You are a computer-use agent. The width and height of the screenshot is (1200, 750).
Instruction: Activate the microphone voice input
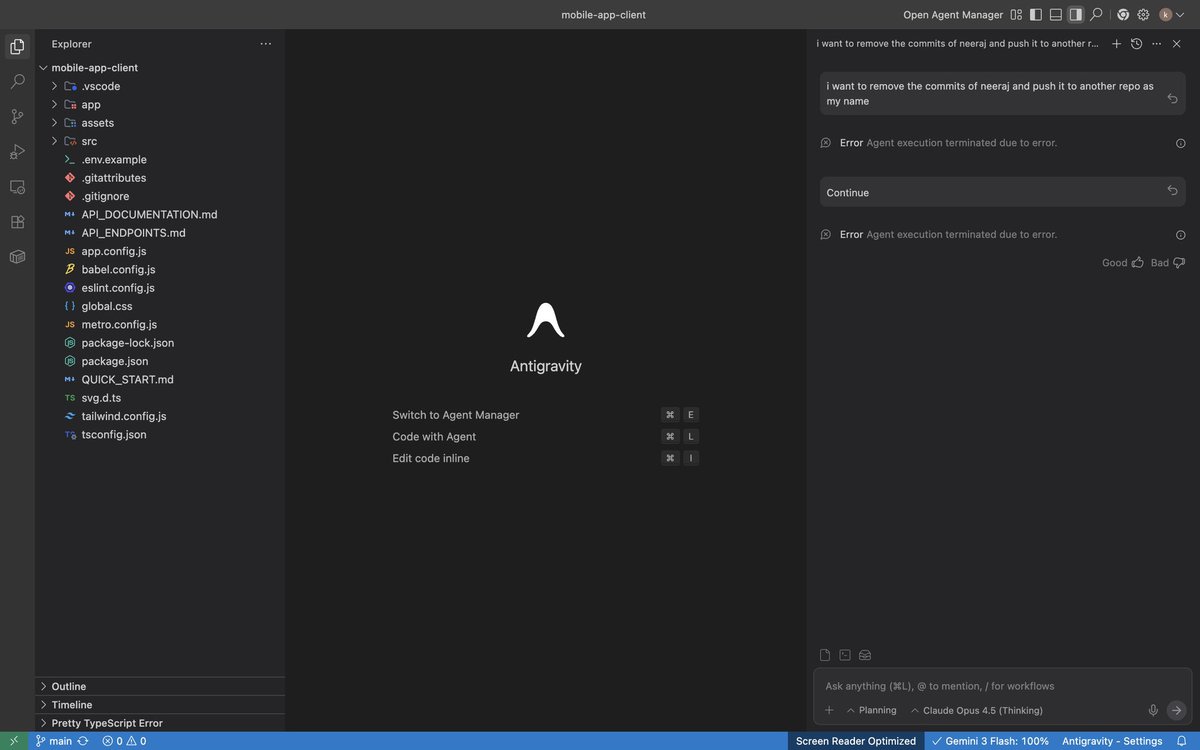[x=1153, y=710]
